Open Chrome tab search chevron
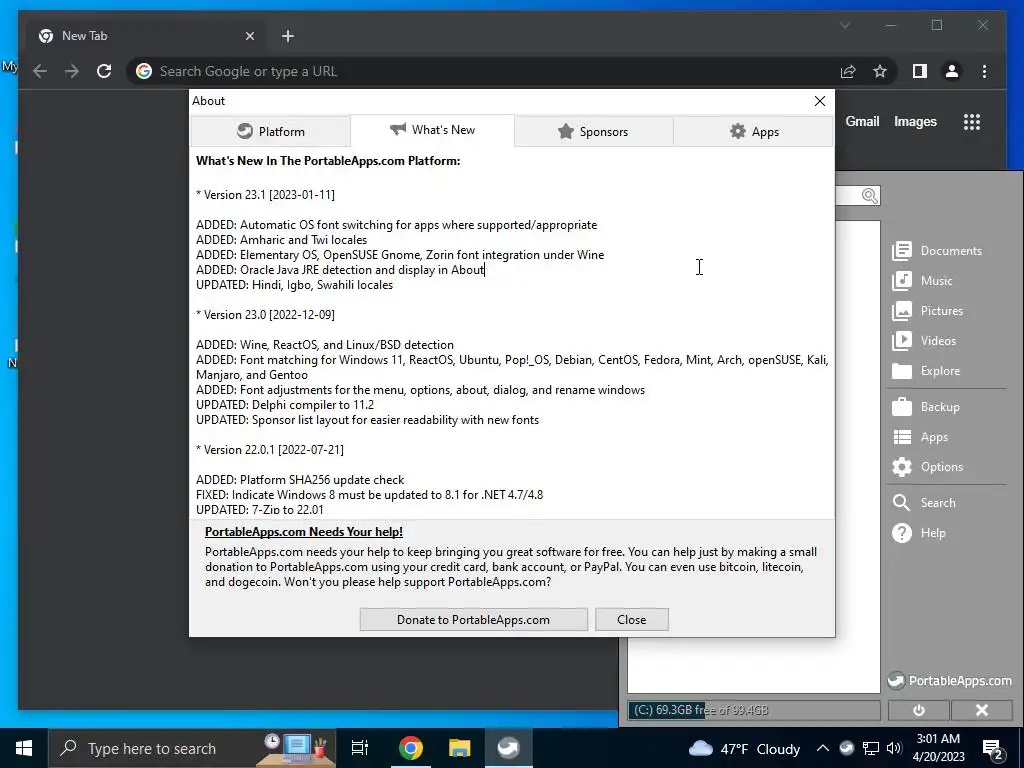Viewport: 1024px width, 768px height. (x=844, y=25)
